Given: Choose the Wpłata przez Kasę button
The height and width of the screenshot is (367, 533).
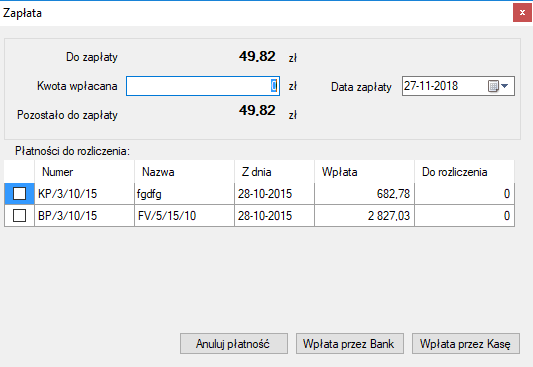Looking at the screenshot, I should tap(466, 344).
